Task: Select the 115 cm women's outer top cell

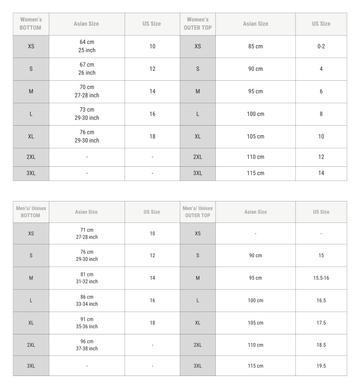Action: [255, 173]
